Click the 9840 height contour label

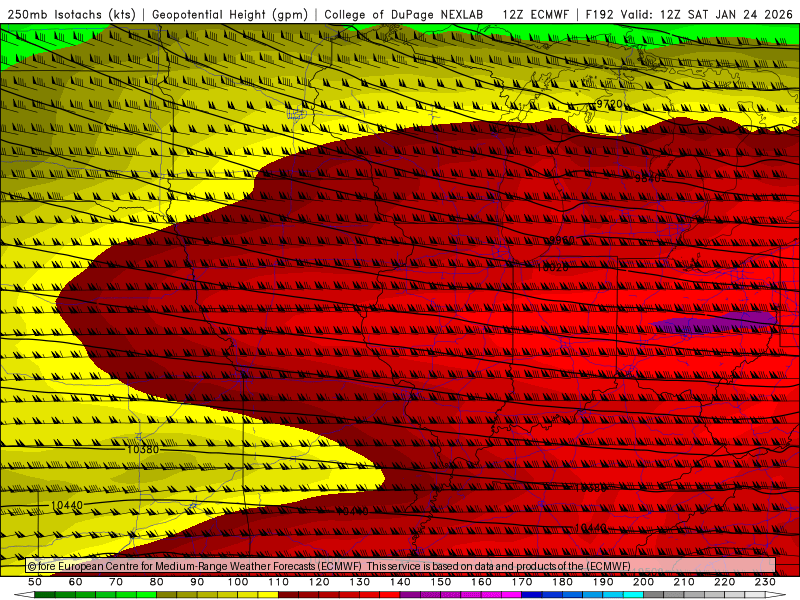click(x=647, y=178)
